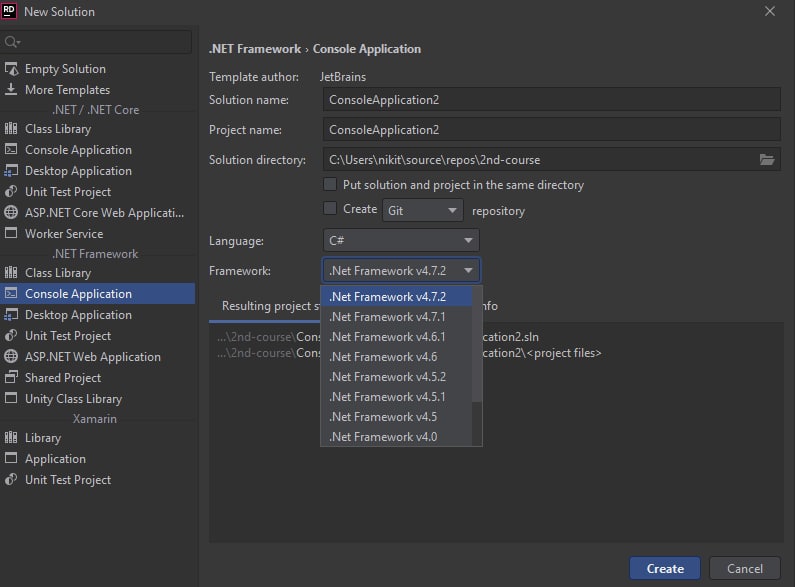Screen dimensions: 795x587
Task: Open the Git repository type dropdown
Action: pos(422,210)
